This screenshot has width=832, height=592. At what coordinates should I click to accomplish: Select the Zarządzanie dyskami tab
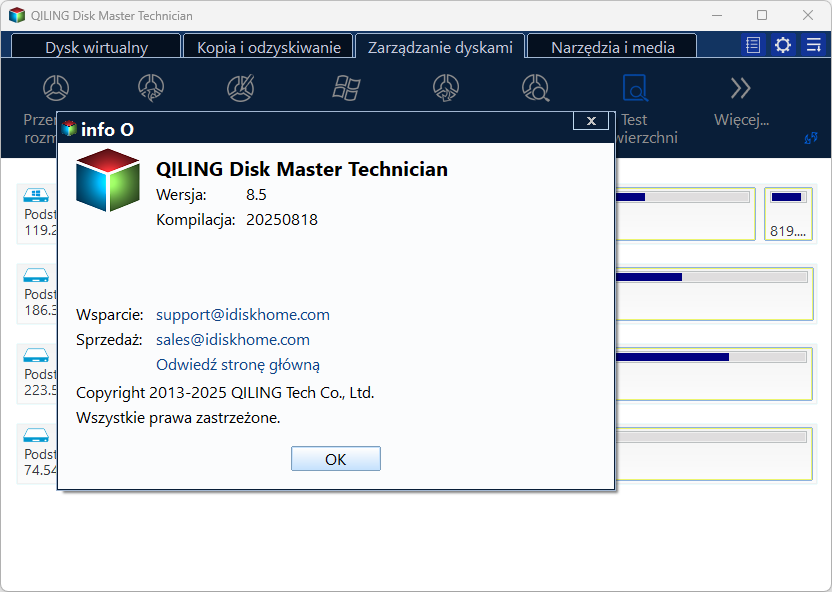440,47
